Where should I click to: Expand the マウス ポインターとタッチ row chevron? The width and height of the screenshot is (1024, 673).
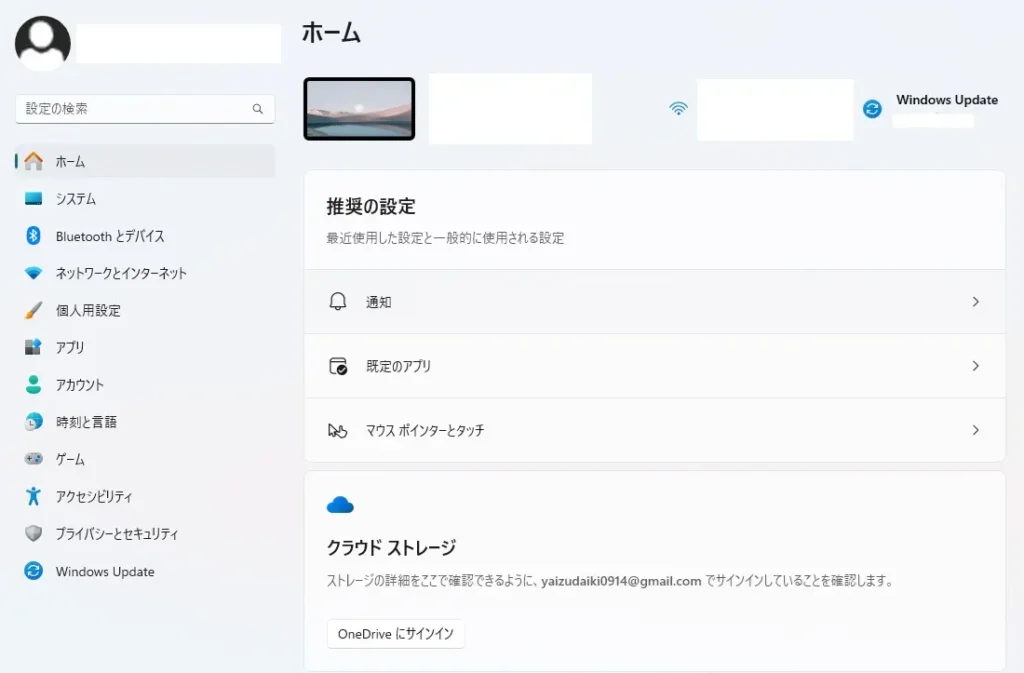pyautogui.click(x=976, y=430)
